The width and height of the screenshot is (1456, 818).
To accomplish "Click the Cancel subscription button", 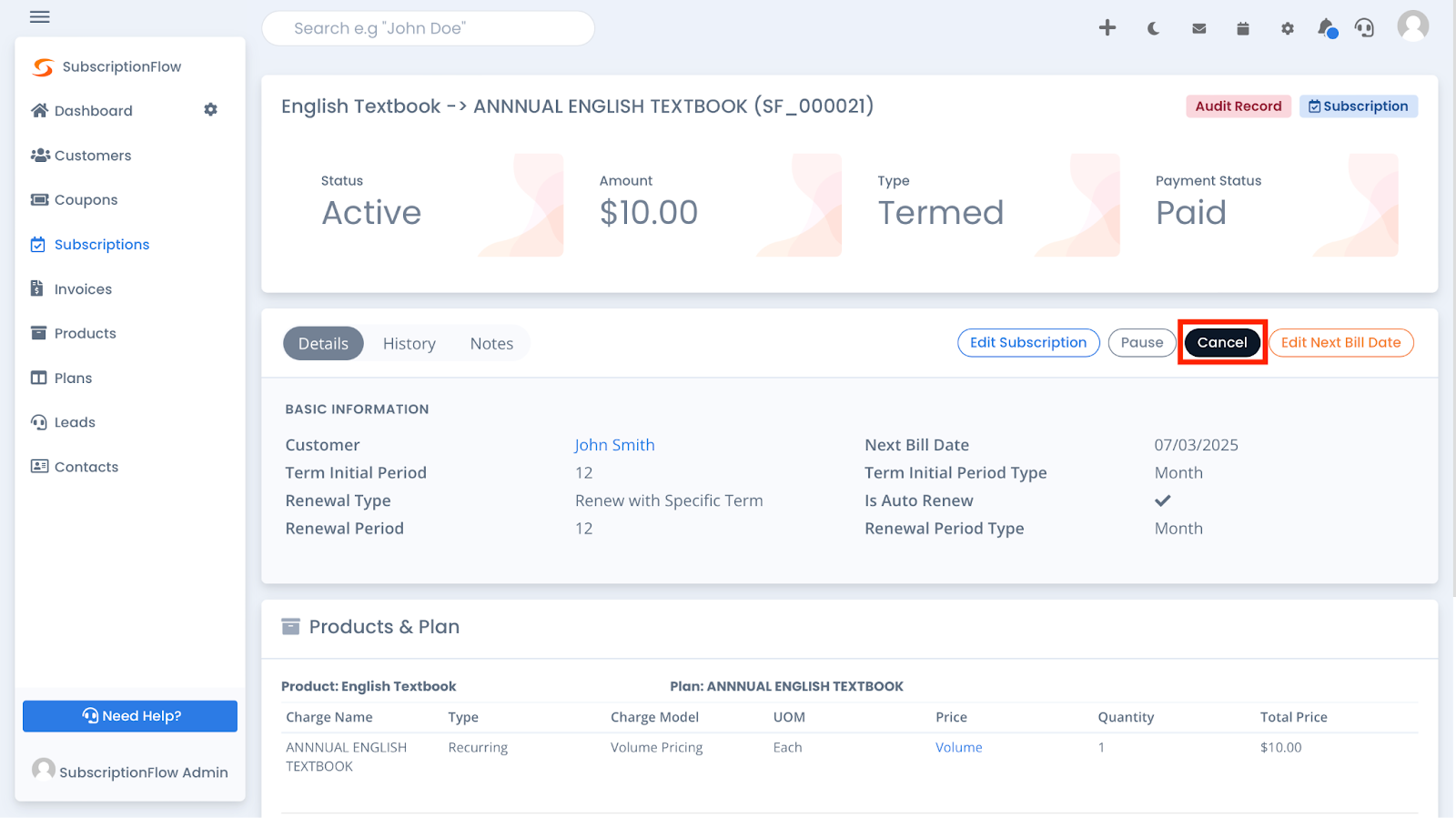I will tap(1222, 343).
